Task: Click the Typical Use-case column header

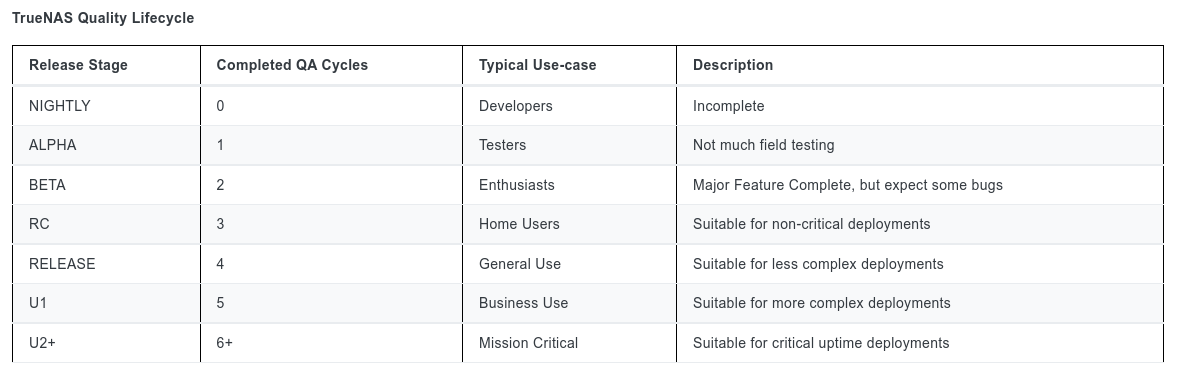Action: click(537, 65)
